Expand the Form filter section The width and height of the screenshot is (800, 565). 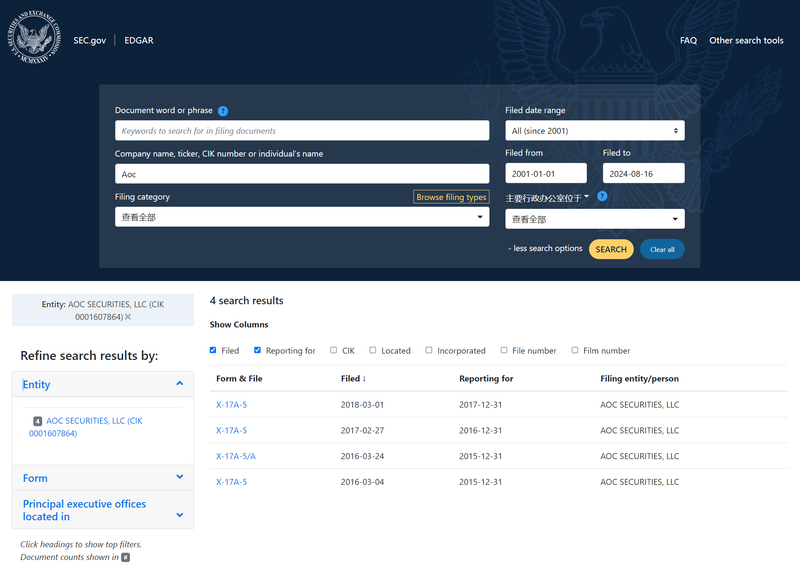[103, 478]
